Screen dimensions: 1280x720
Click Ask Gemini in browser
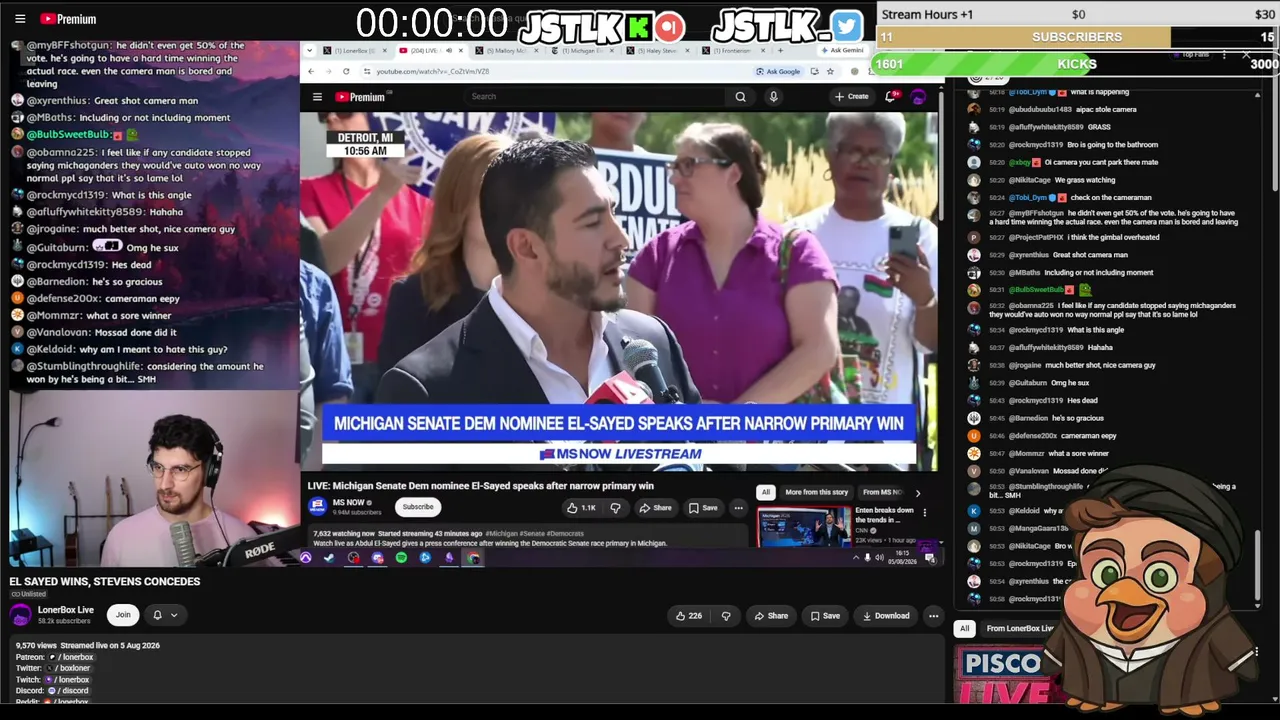(841, 50)
